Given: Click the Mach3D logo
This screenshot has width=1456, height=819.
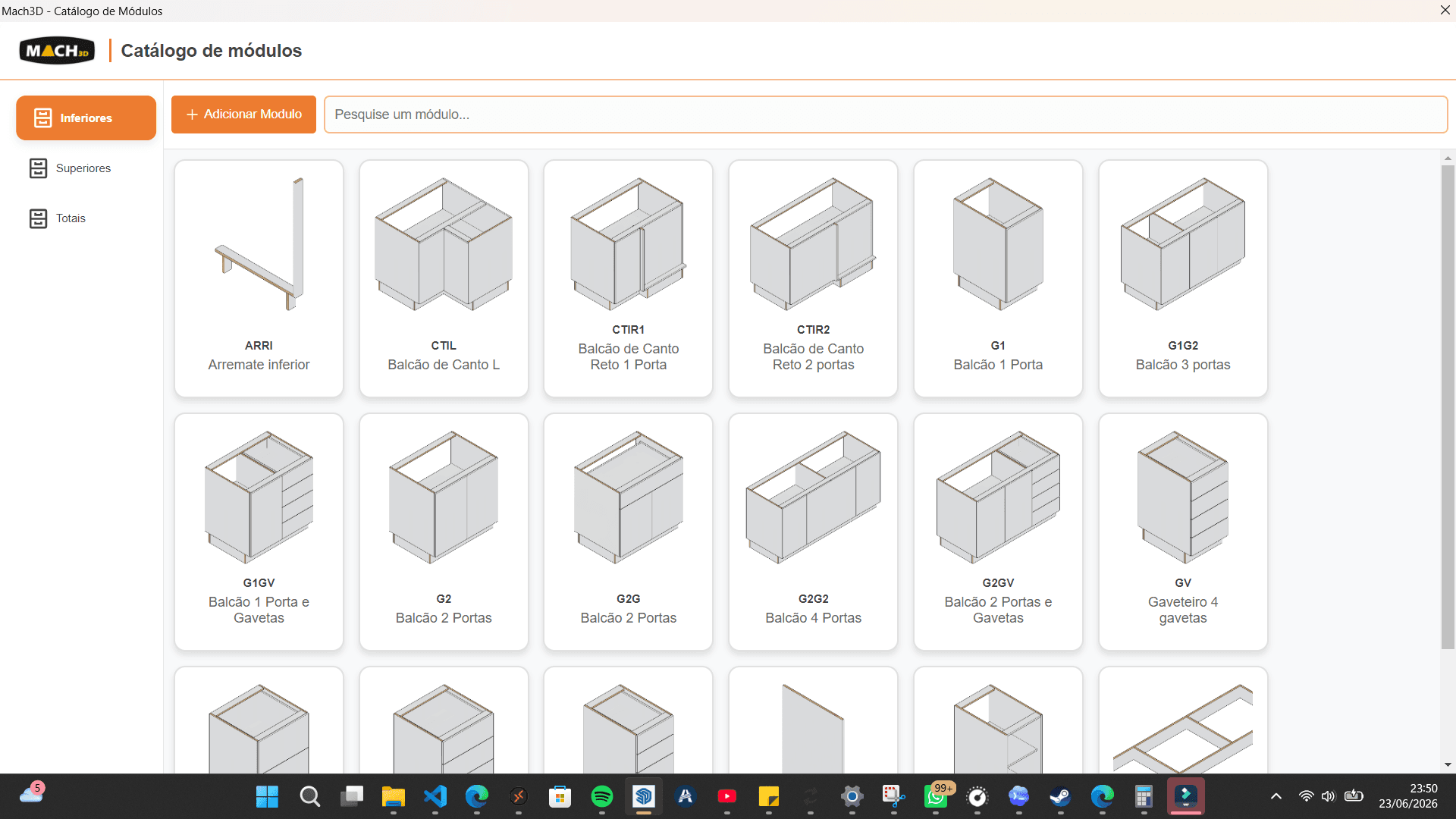Looking at the screenshot, I should 57,51.
